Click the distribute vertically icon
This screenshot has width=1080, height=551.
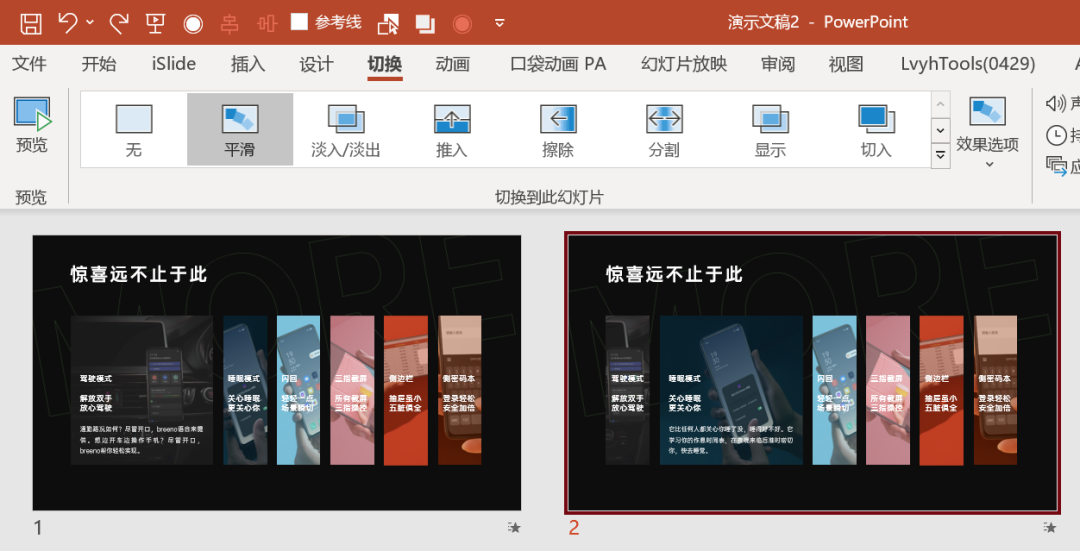point(267,24)
